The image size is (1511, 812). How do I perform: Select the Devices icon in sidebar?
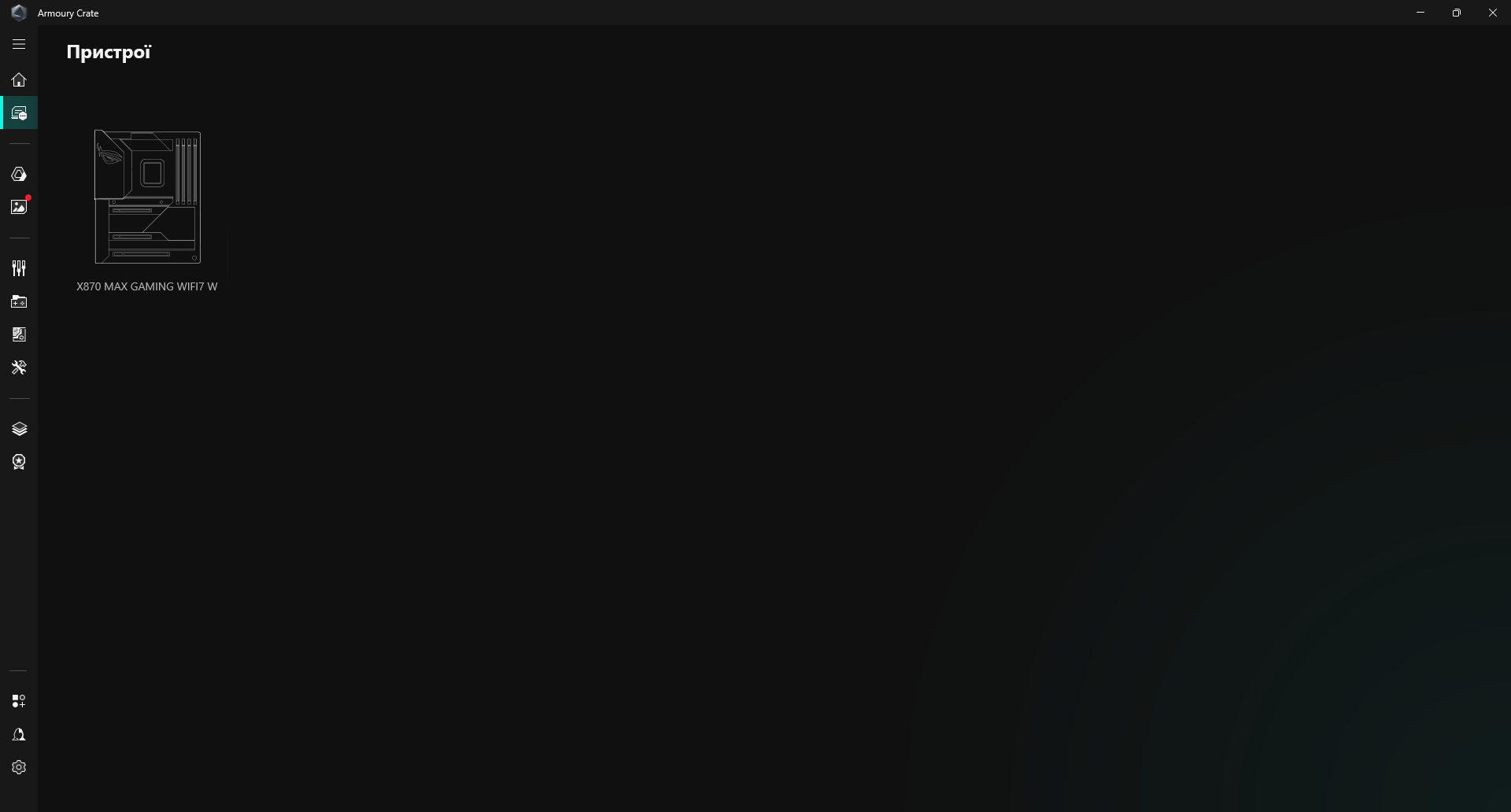click(19, 113)
